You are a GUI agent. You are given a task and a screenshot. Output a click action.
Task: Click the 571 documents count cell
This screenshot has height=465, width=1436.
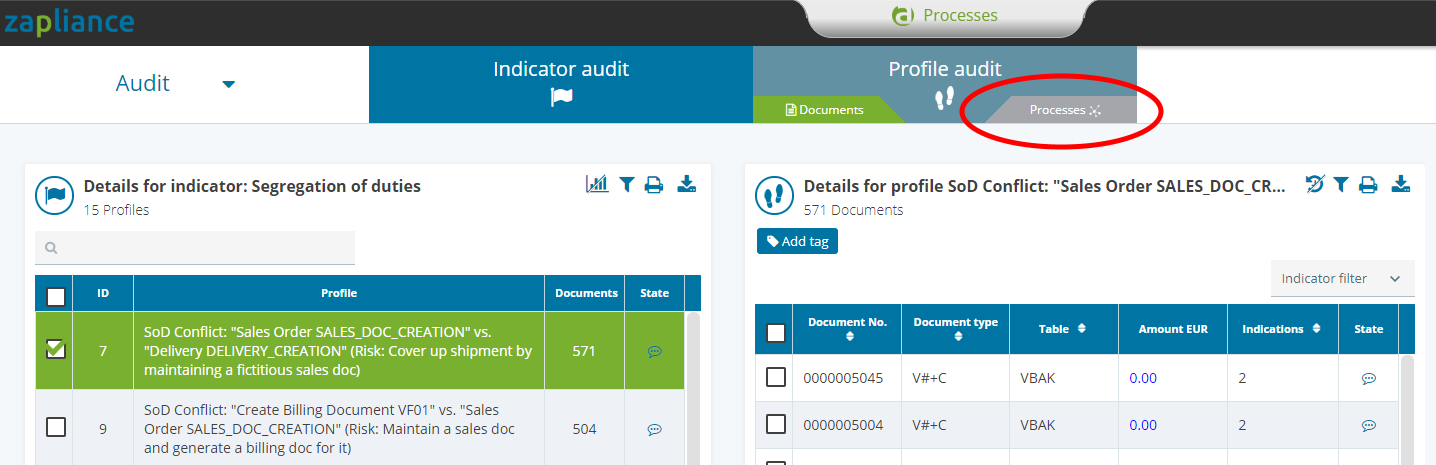pos(585,351)
